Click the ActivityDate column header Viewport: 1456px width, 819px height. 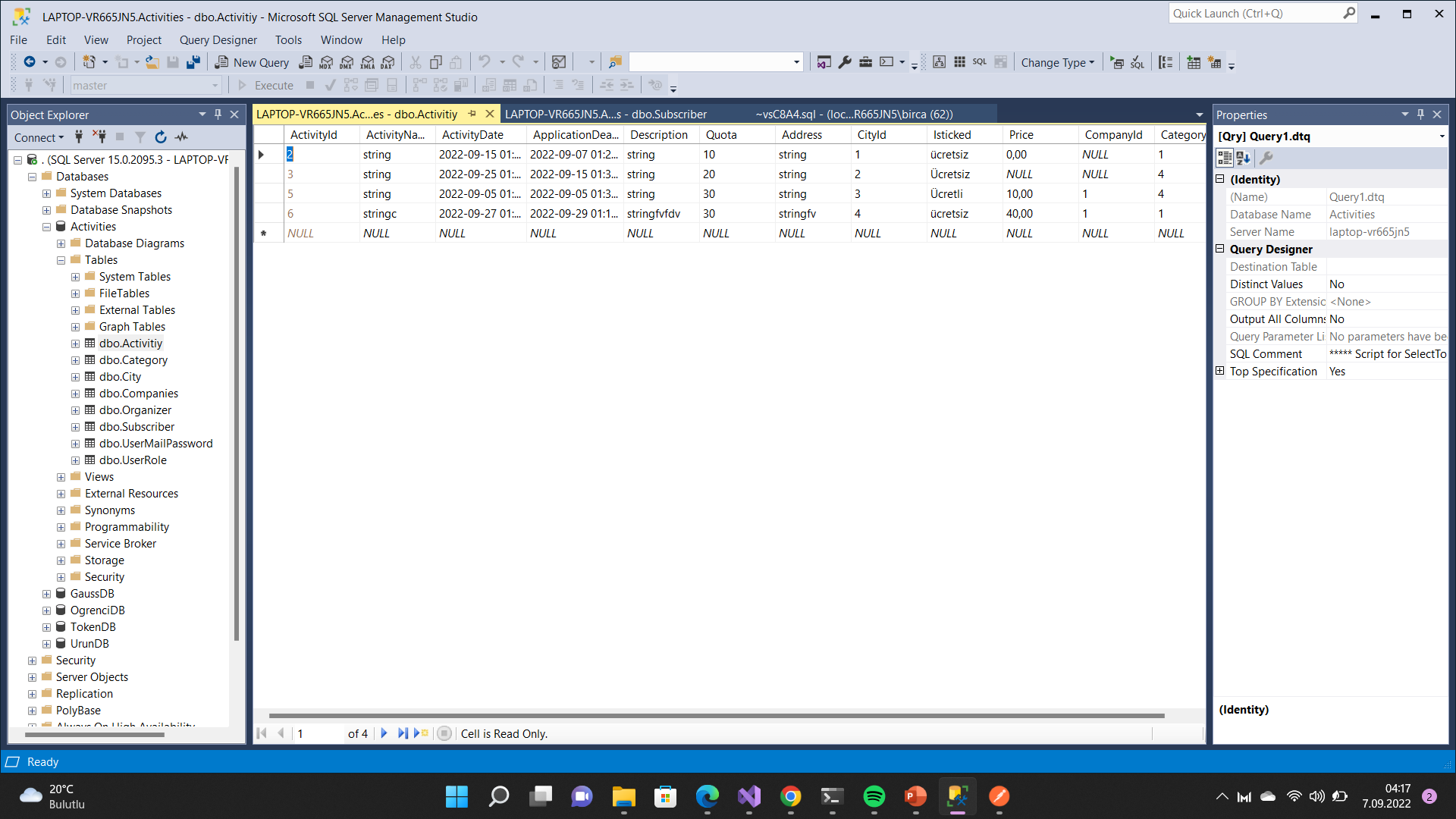click(x=482, y=135)
